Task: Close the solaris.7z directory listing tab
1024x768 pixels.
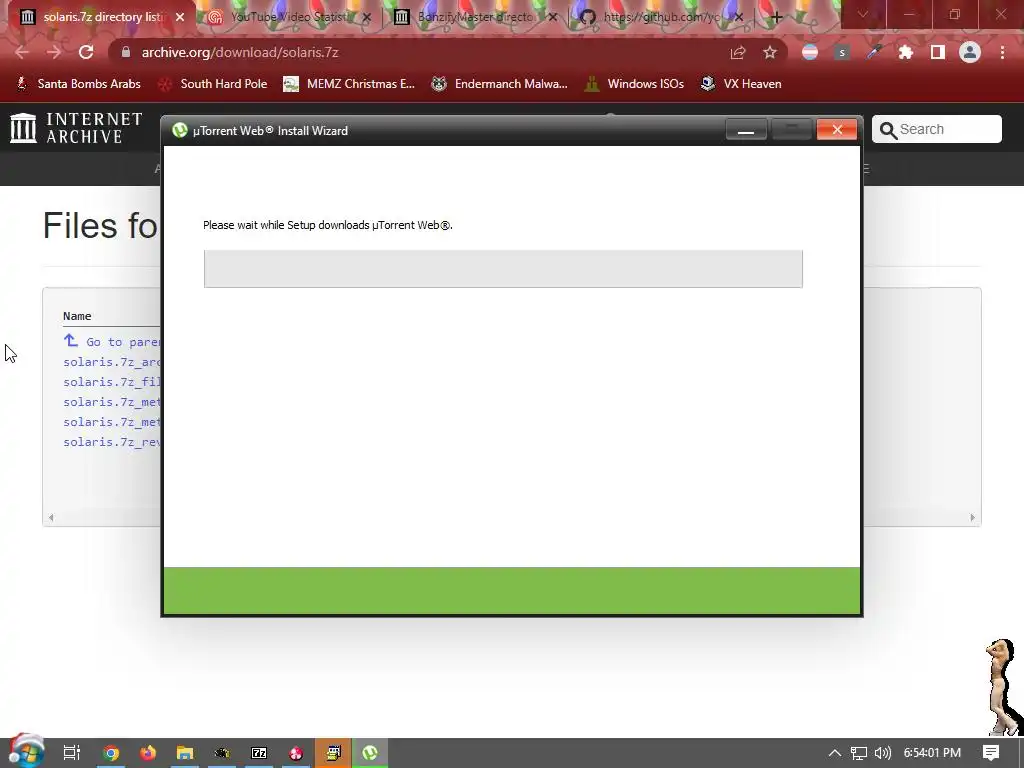Action: tap(180, 18)
